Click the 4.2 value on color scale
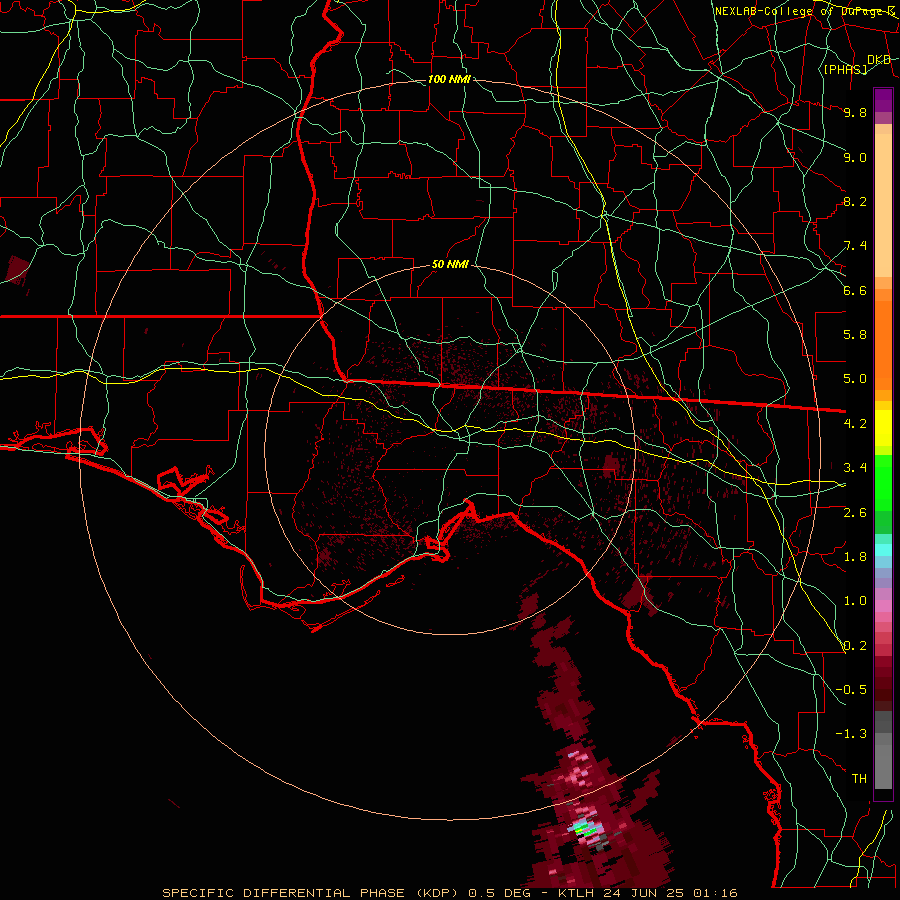Screen dimensions: 900x900 [x=855, y=424]
